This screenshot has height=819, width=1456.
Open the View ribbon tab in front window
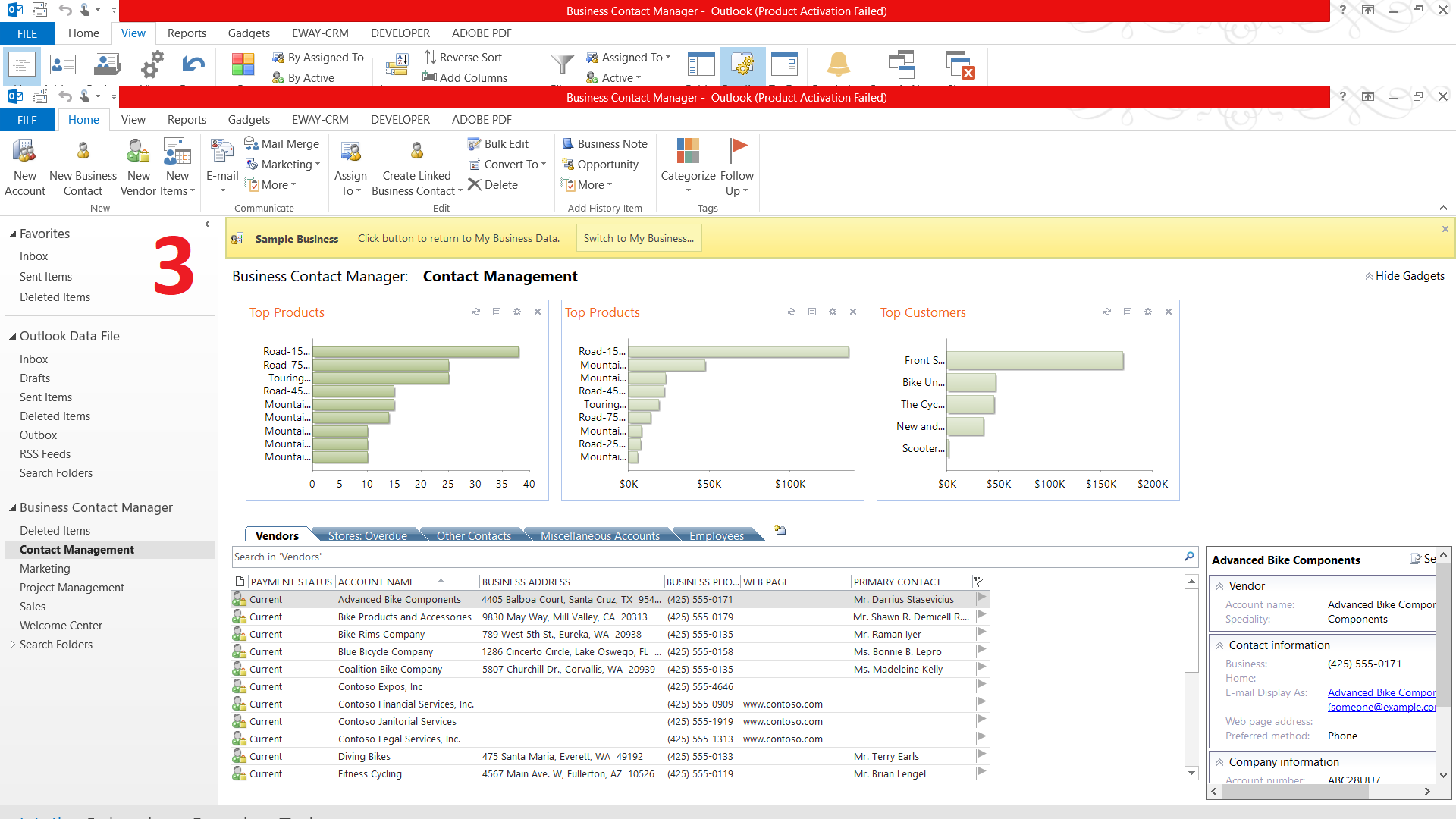coord(133,119)
